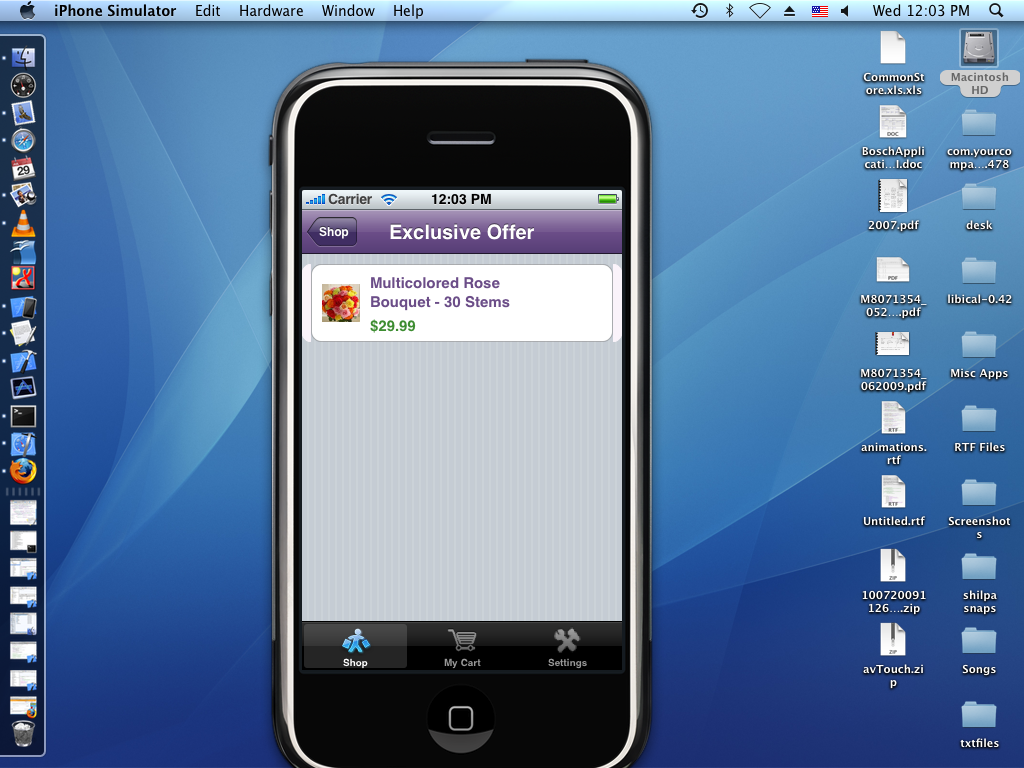Restore the minimized Firefox window in Dock
Screen dimensions: 1024x768
click(x=24, y=707)
